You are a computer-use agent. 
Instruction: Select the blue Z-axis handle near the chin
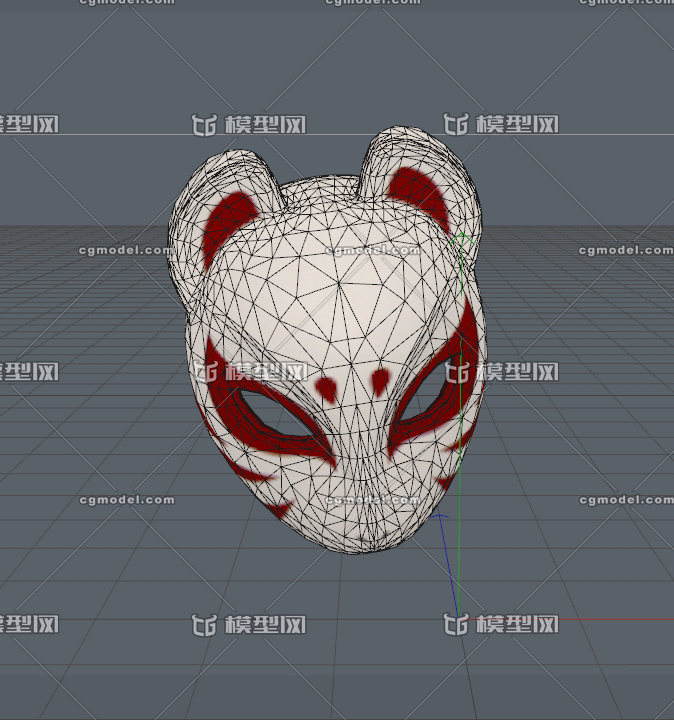coord(440,517)
